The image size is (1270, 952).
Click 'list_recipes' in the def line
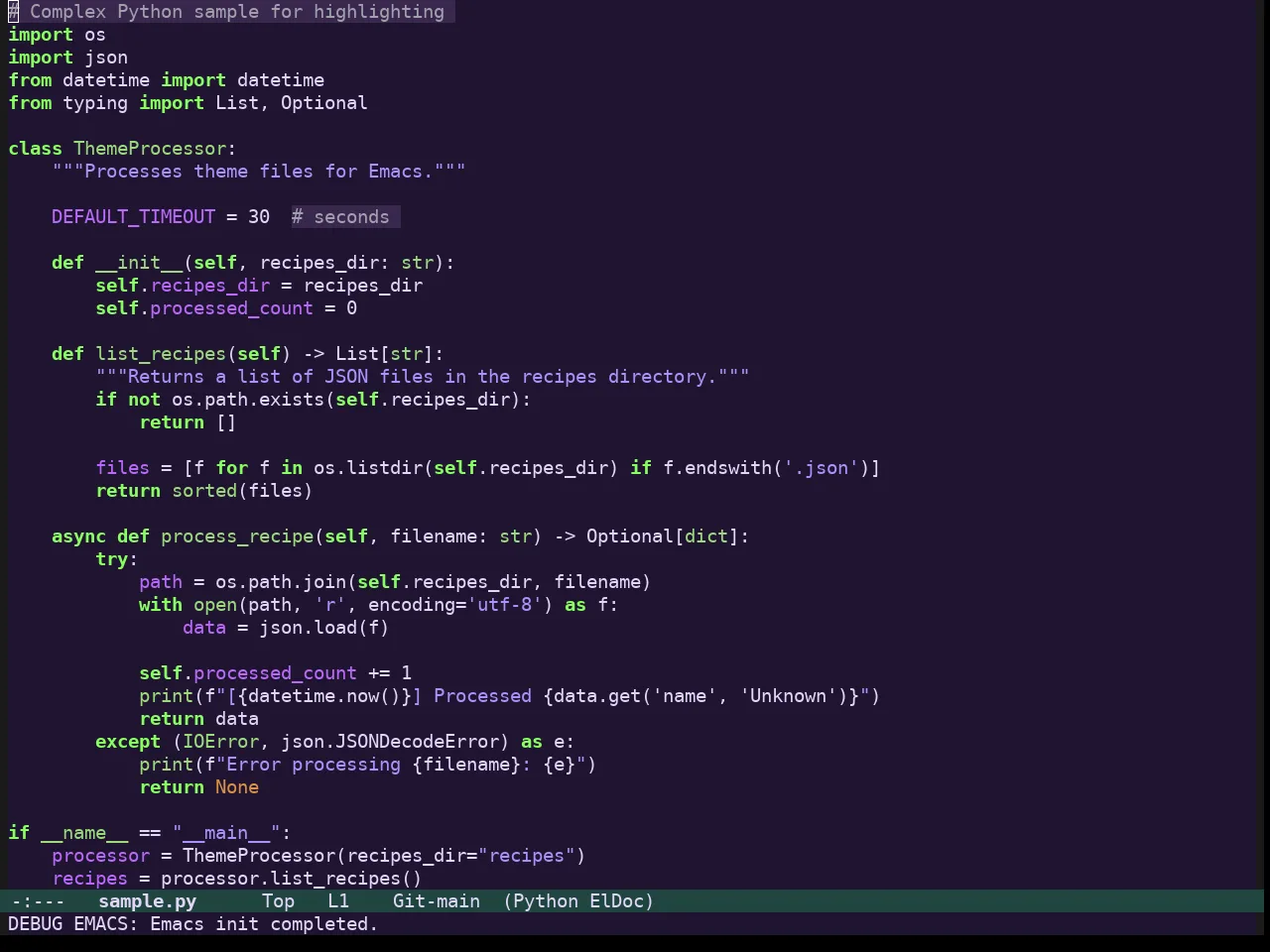tap(161, 354)
